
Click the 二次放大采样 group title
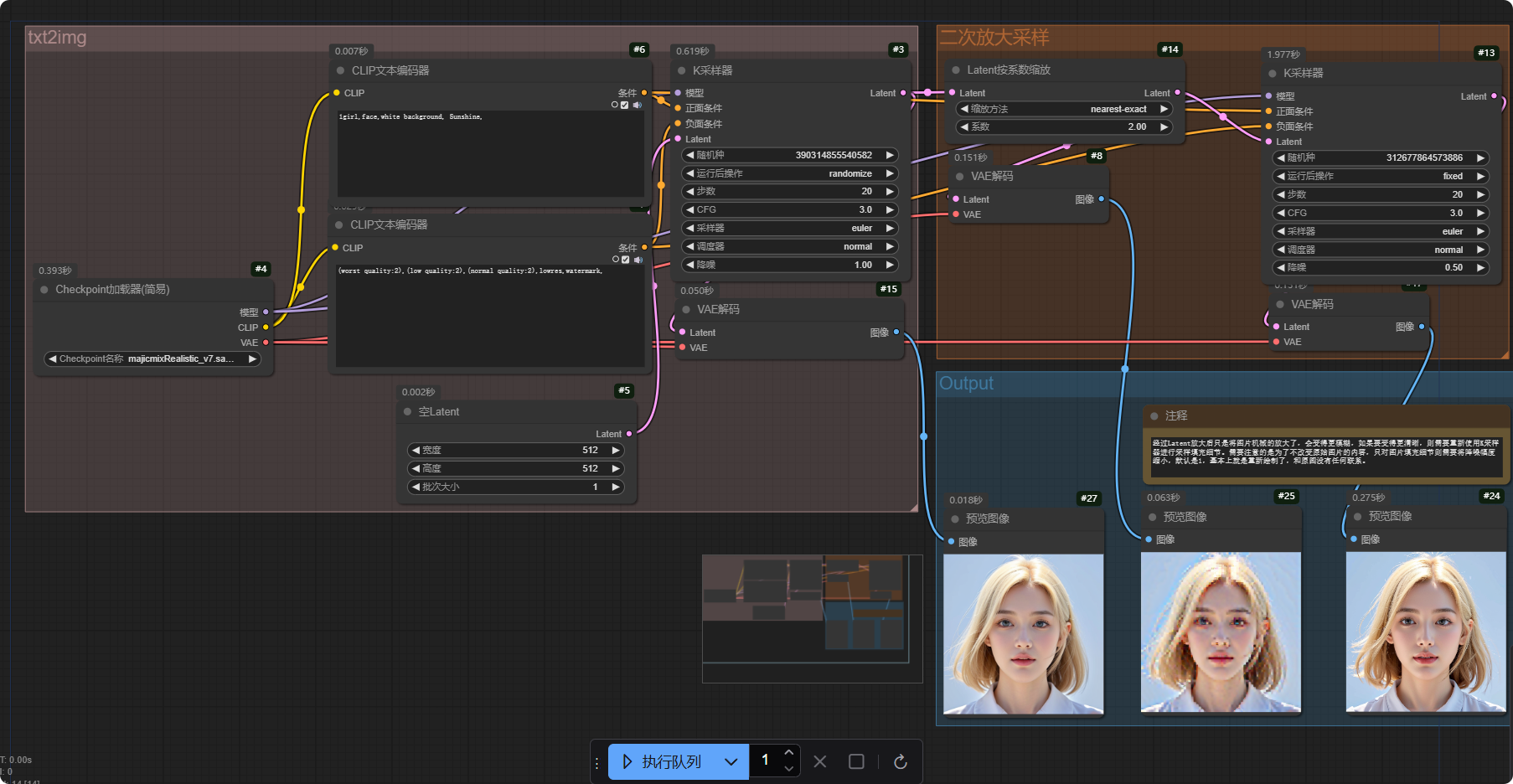pos(994,38)
